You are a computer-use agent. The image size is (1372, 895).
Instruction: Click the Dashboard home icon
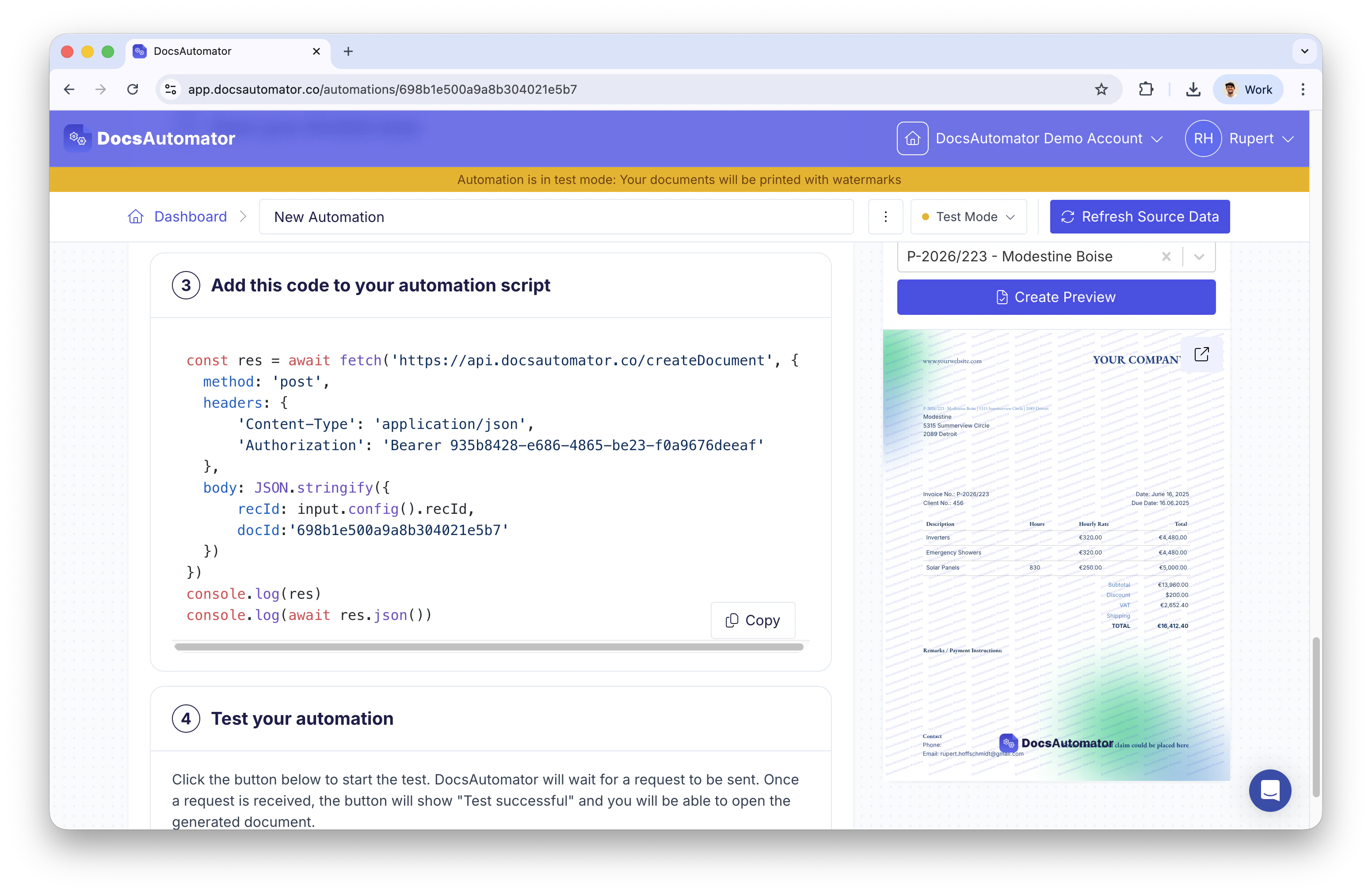[135, 217]
